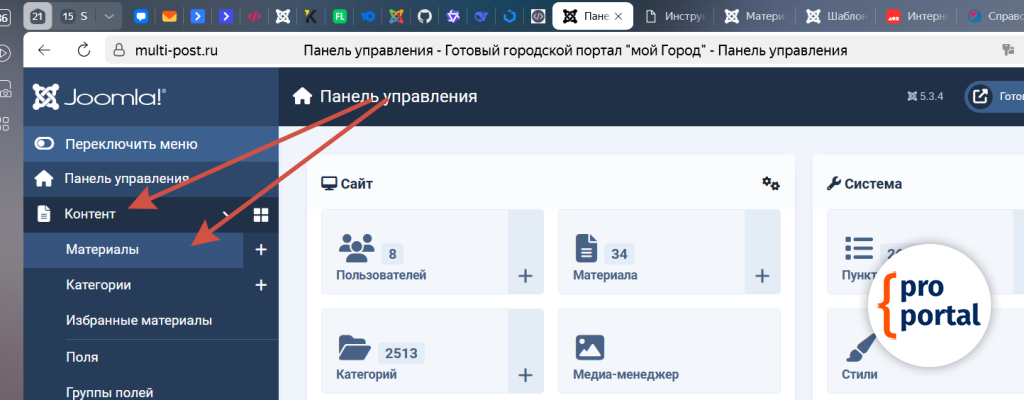
Task: Open the Контент dashboard grid icon
Action: click(x=261, y=215)
